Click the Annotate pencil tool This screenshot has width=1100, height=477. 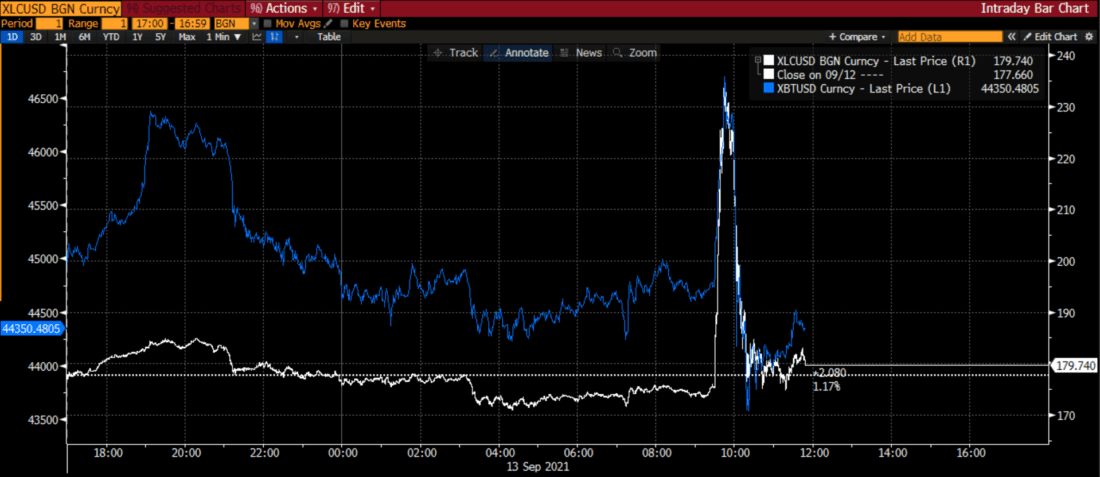tap(519, 53)
